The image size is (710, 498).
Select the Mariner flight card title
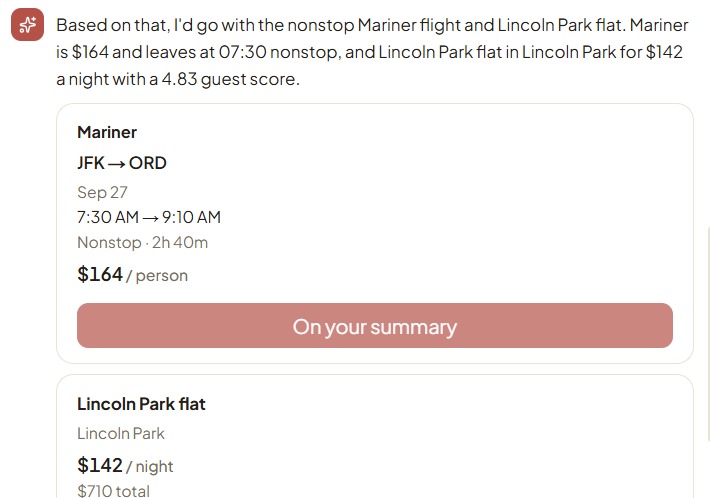(107, 132)
